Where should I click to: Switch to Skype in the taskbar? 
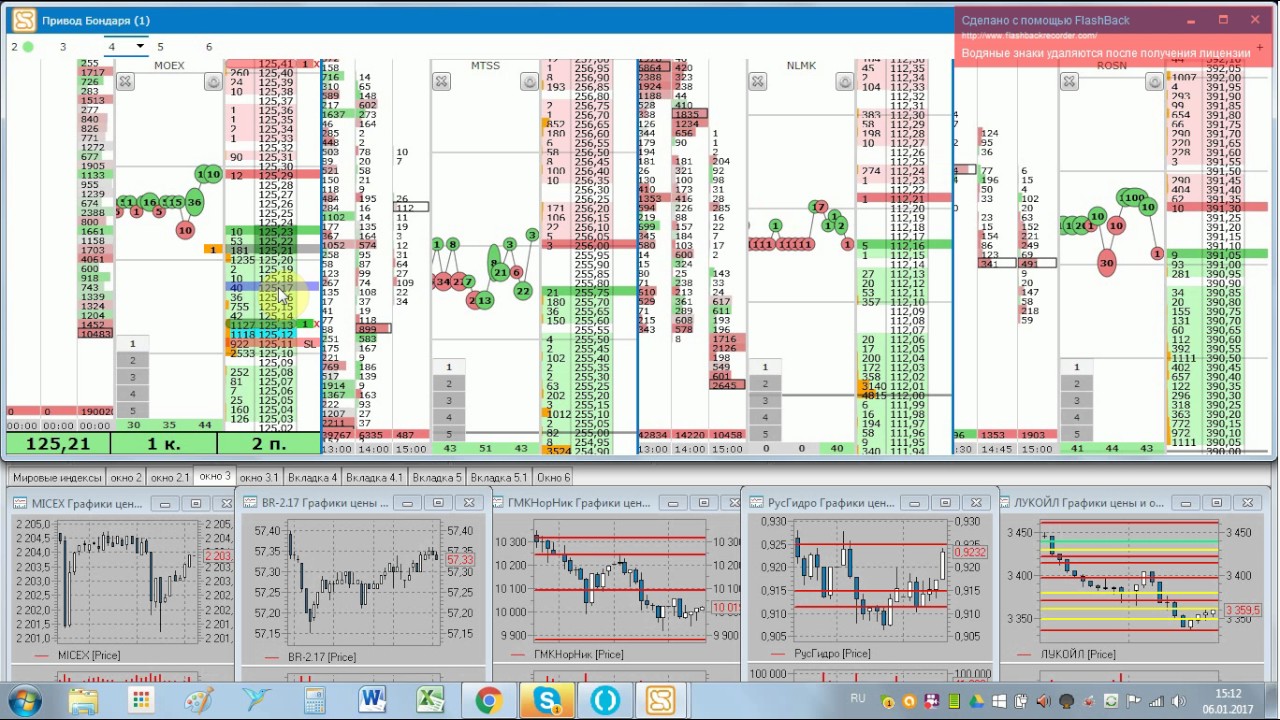tap(548, 700)
